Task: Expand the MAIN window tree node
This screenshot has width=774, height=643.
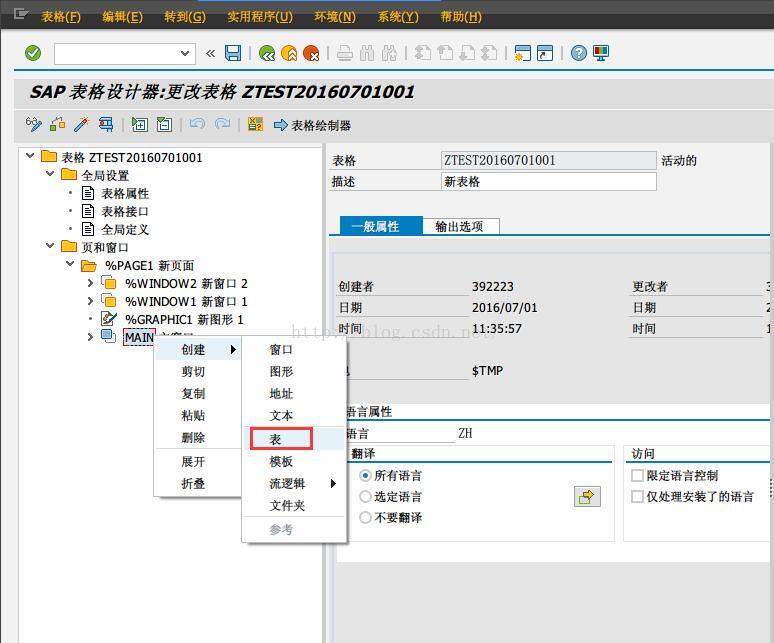Action: pos(90,337)
